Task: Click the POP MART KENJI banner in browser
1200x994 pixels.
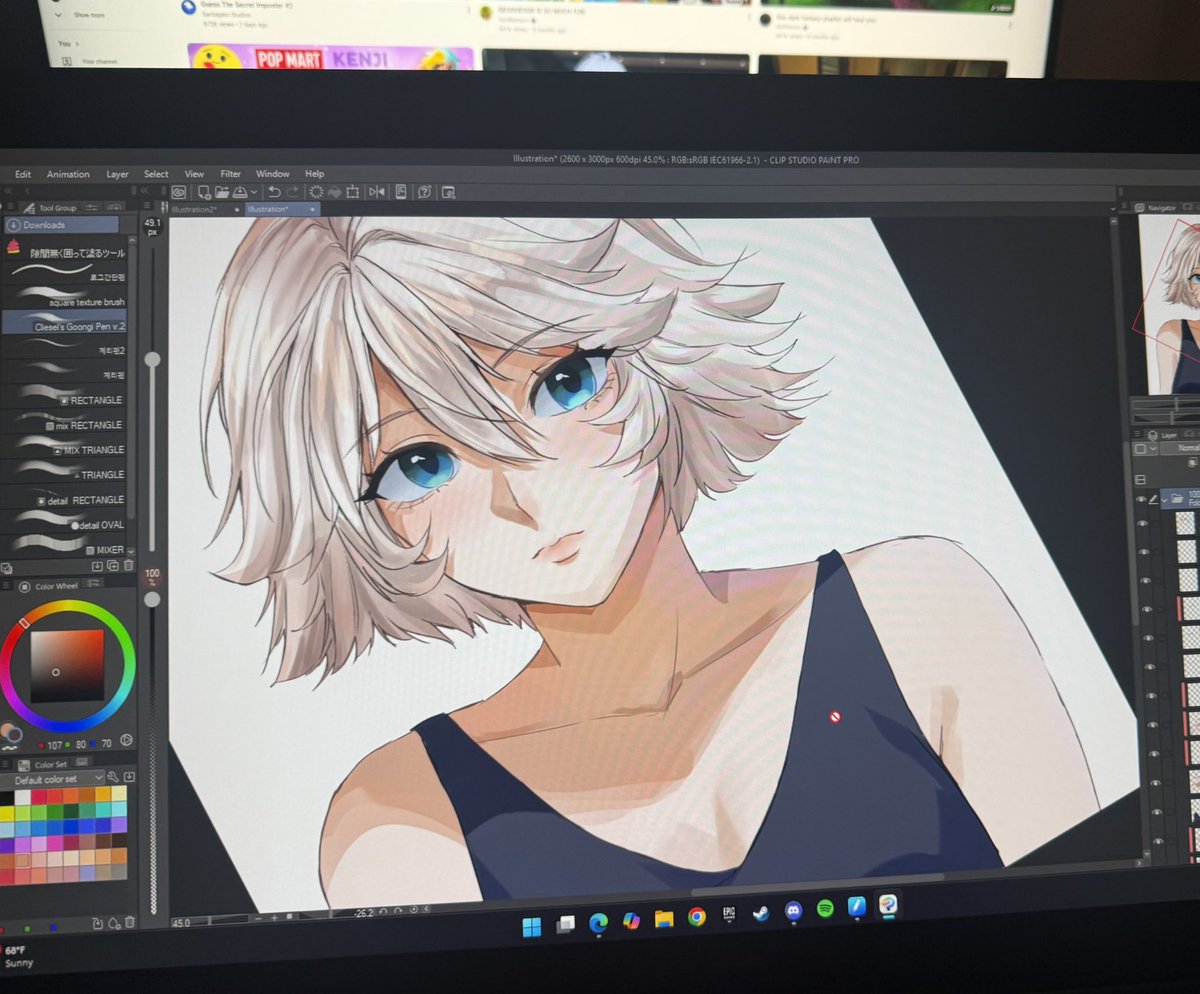Action: pos(331,57)
